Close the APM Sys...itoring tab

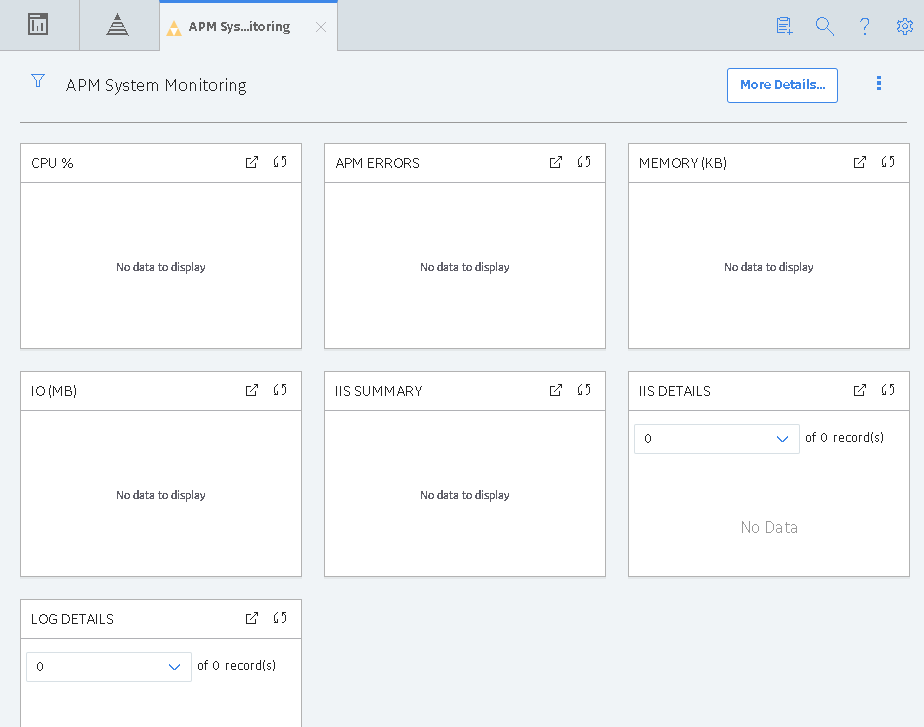tap(321, 27)
